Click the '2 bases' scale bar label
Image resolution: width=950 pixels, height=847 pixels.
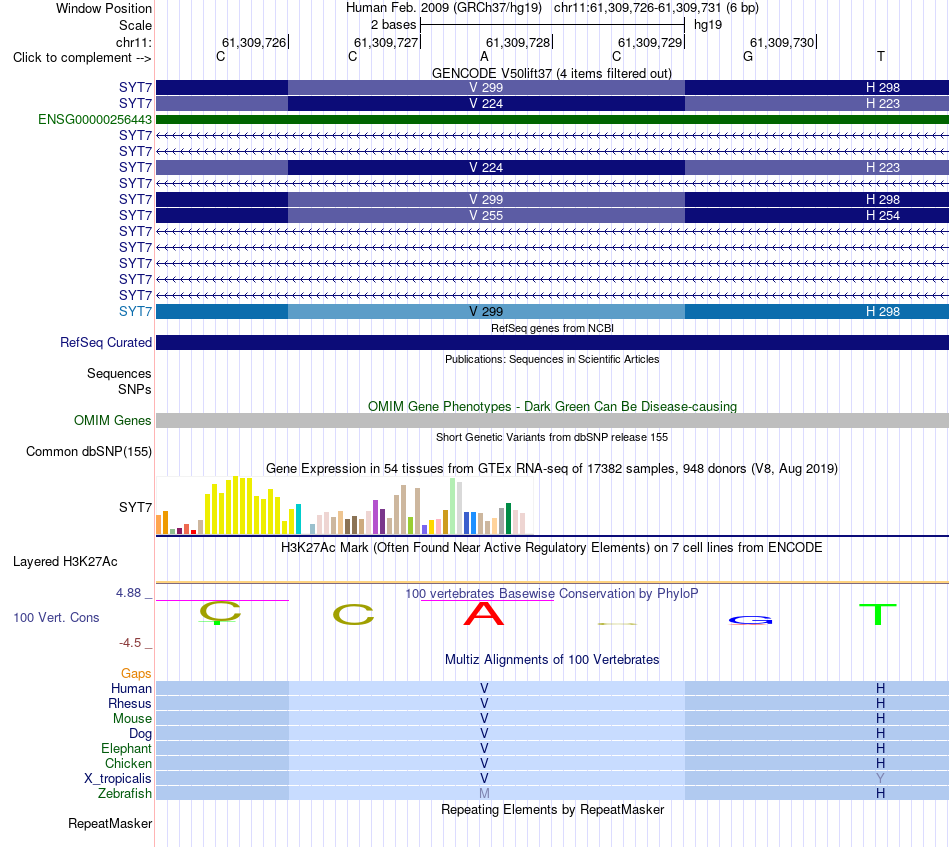pos(393,25)
